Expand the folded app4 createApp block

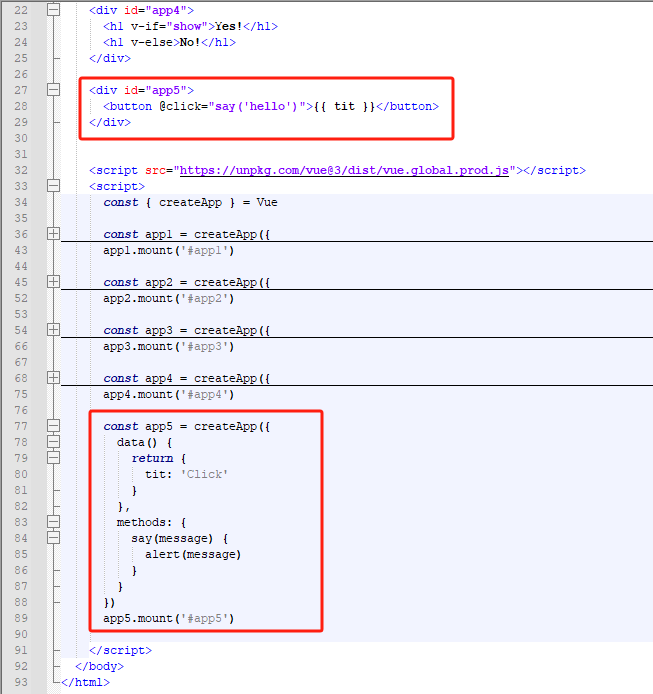(54, 378)
